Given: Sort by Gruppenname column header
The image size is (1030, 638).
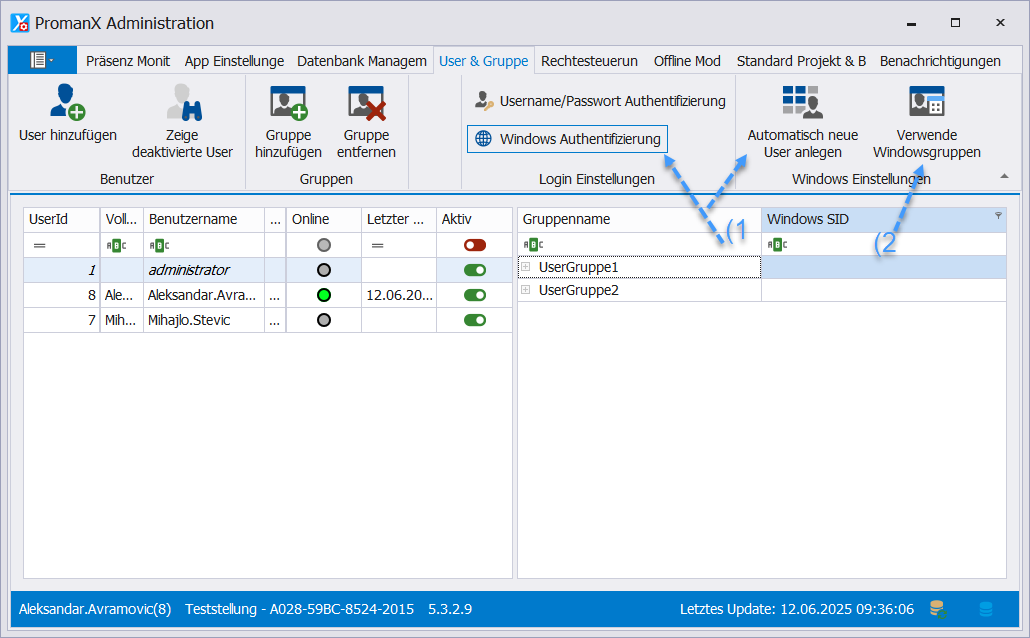Looking at the screenshot, I should pos(639,219).
